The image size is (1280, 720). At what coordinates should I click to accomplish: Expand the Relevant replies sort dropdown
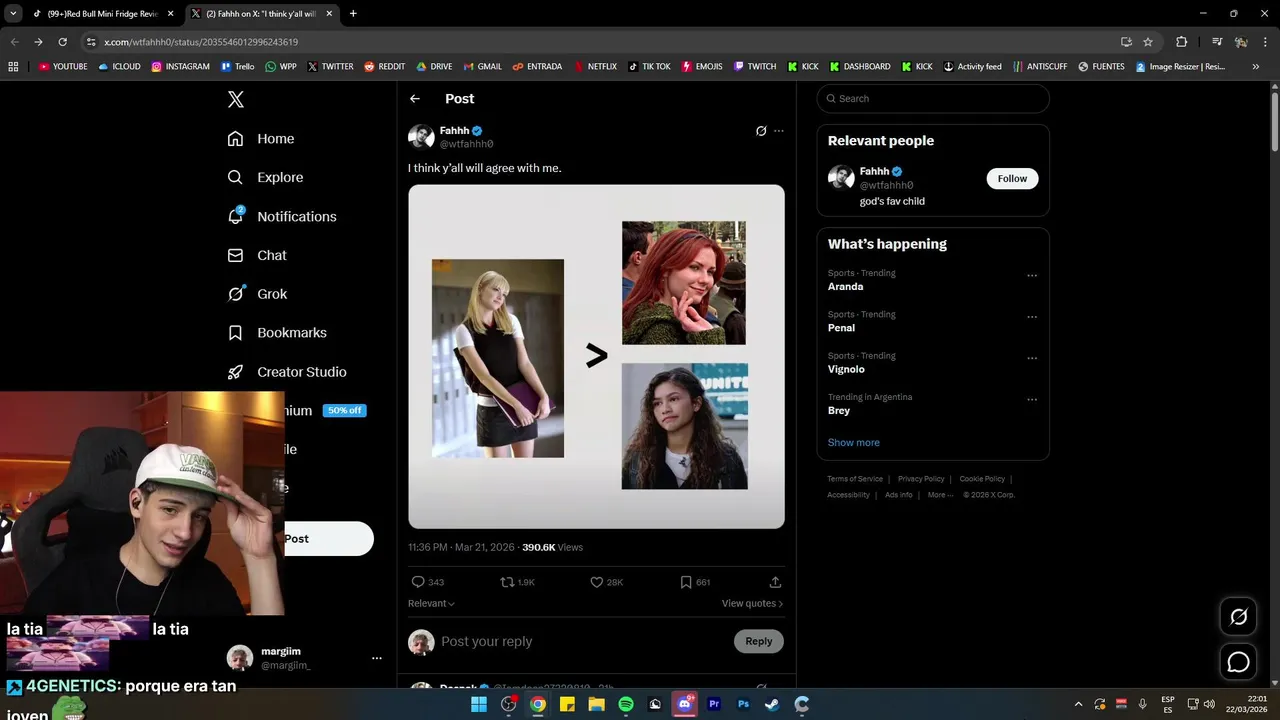click(431, 603)
